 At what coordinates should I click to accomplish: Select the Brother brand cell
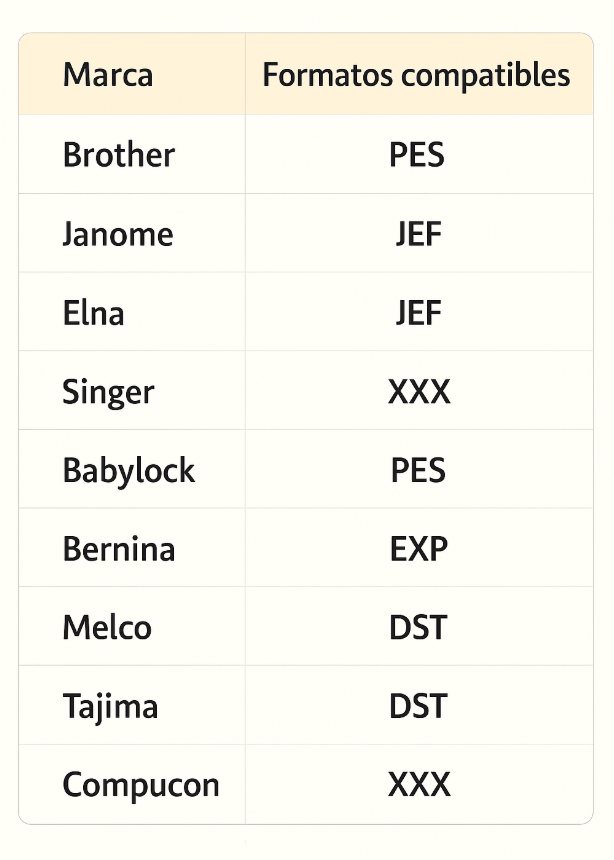pyautogui.click(x=118, y=155)
